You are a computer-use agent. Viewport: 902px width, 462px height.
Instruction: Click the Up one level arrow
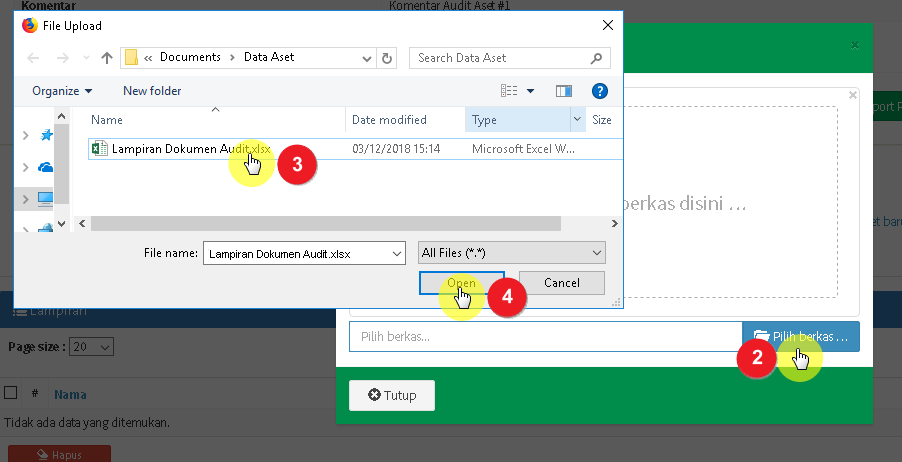[107, 58]
